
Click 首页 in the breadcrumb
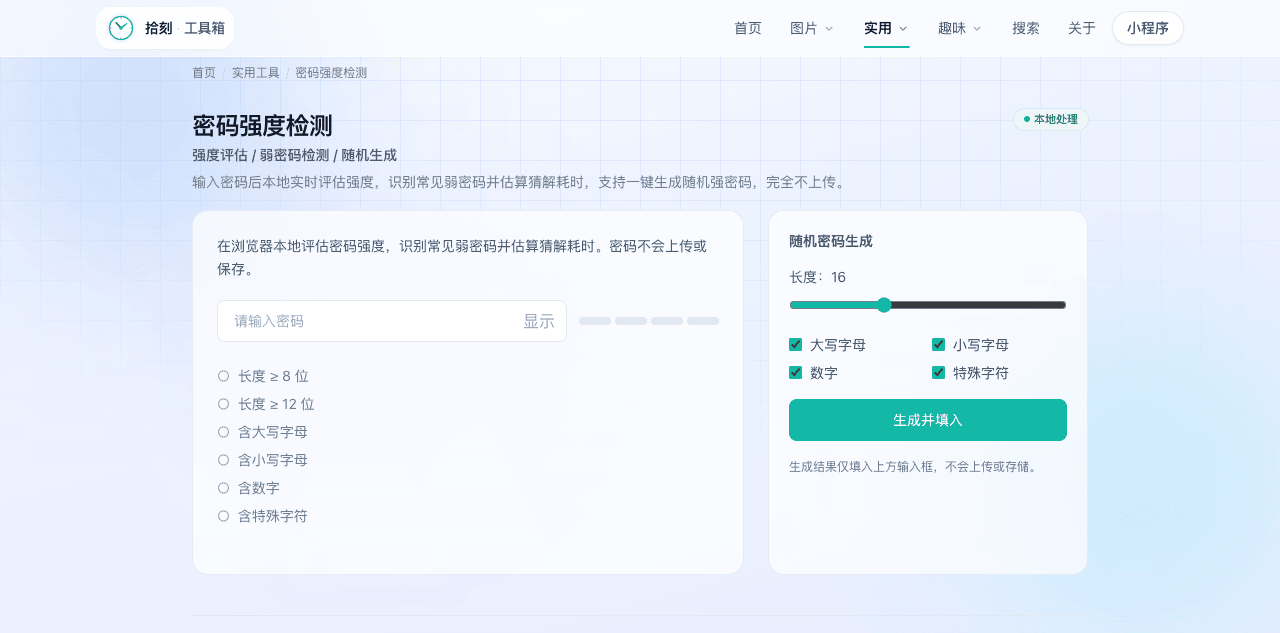[204, 73]
